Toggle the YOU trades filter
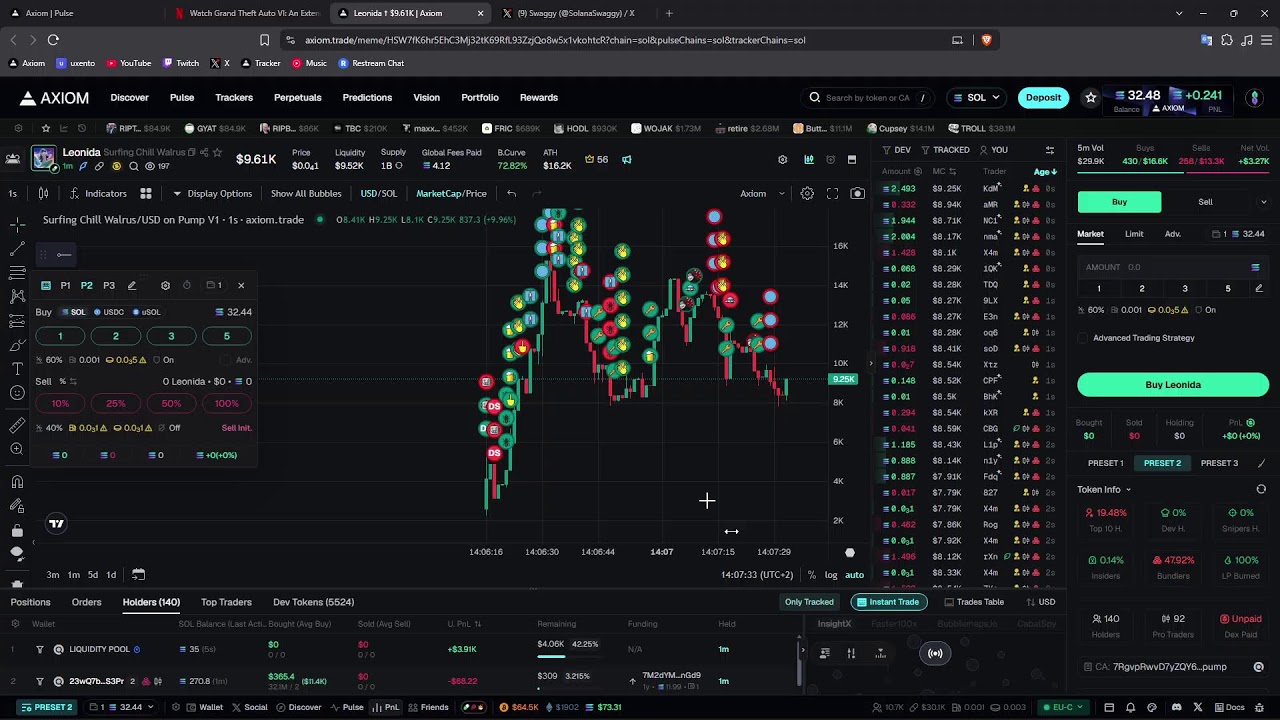The height and width of the screenshot is (720, 1280). [x=993, y=150]
